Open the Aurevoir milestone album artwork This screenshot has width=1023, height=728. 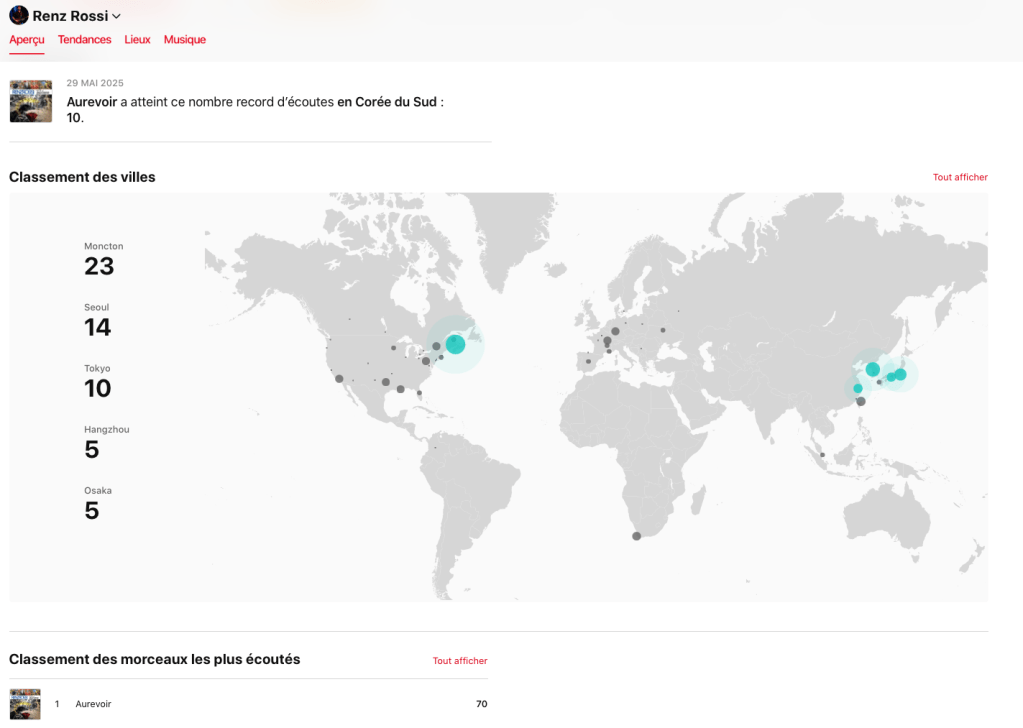coord(31,101)
